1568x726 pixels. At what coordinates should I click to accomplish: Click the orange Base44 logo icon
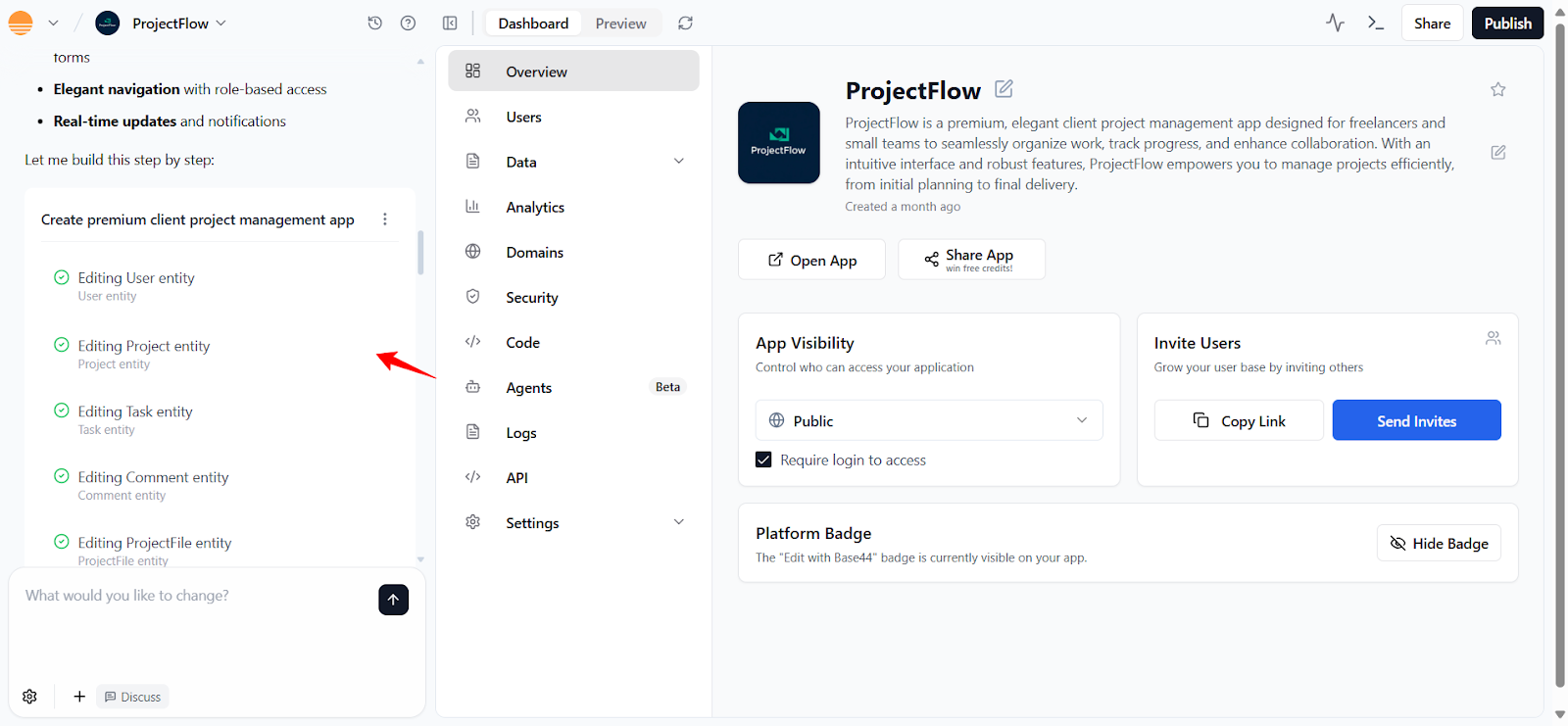pyautogui.click(x=21, y=23)
